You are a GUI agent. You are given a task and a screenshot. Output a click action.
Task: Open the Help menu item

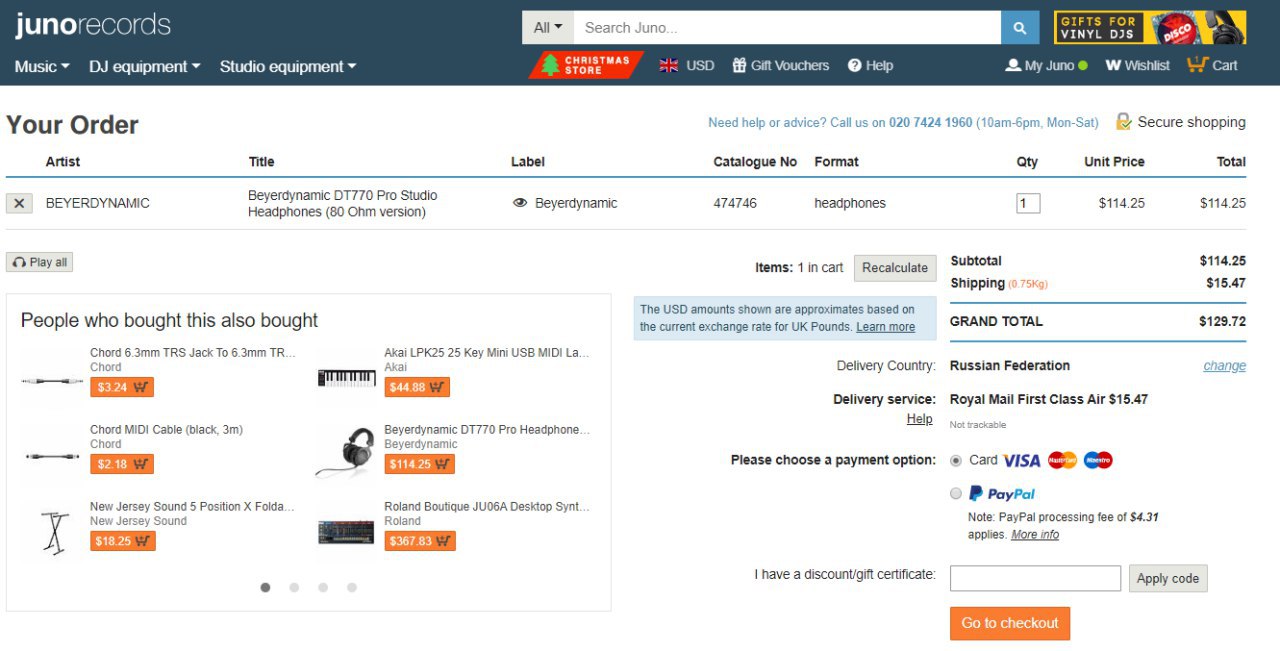pyautogui.click(x=870, y=65)
